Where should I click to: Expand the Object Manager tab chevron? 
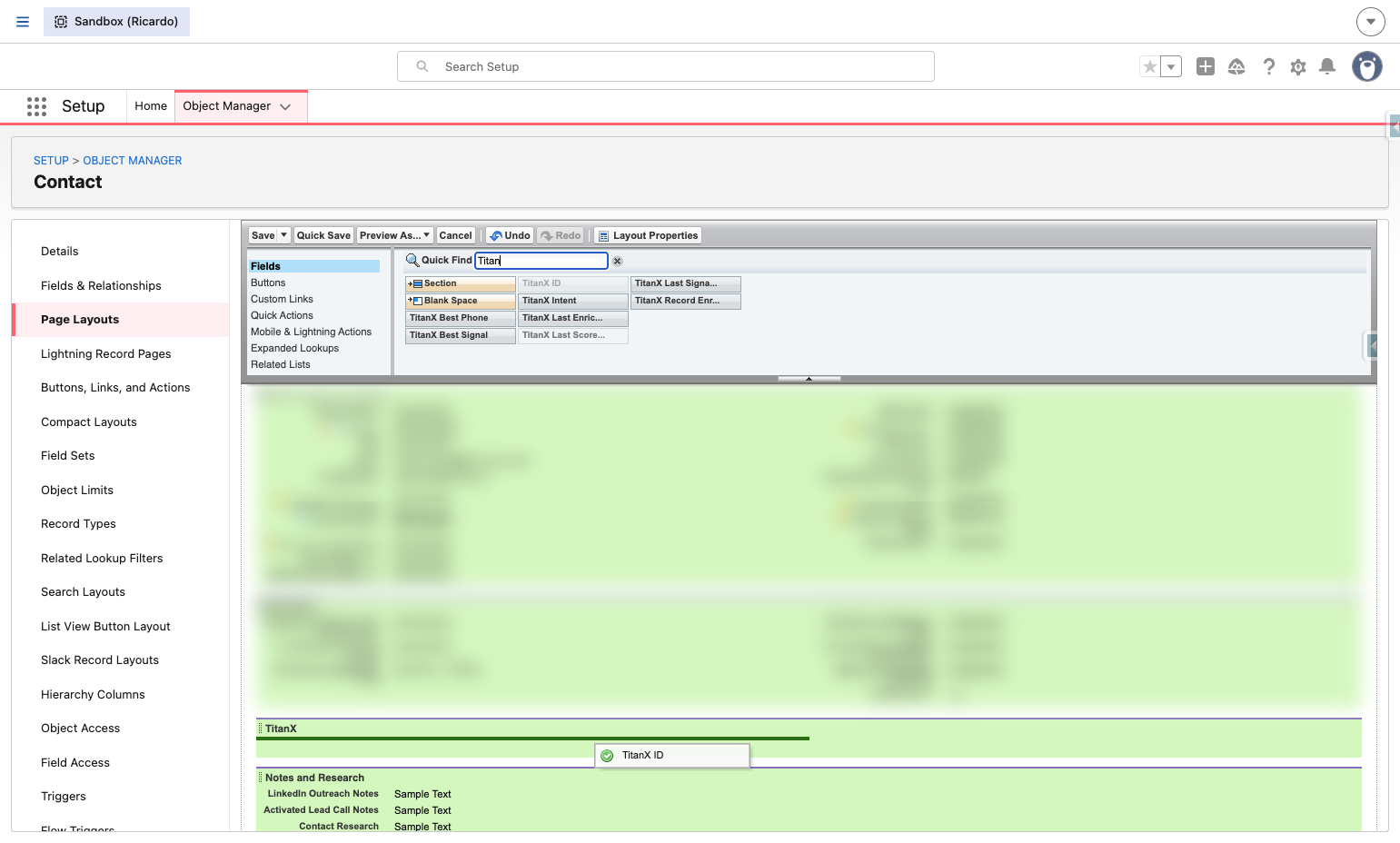[x=285, y=106]
